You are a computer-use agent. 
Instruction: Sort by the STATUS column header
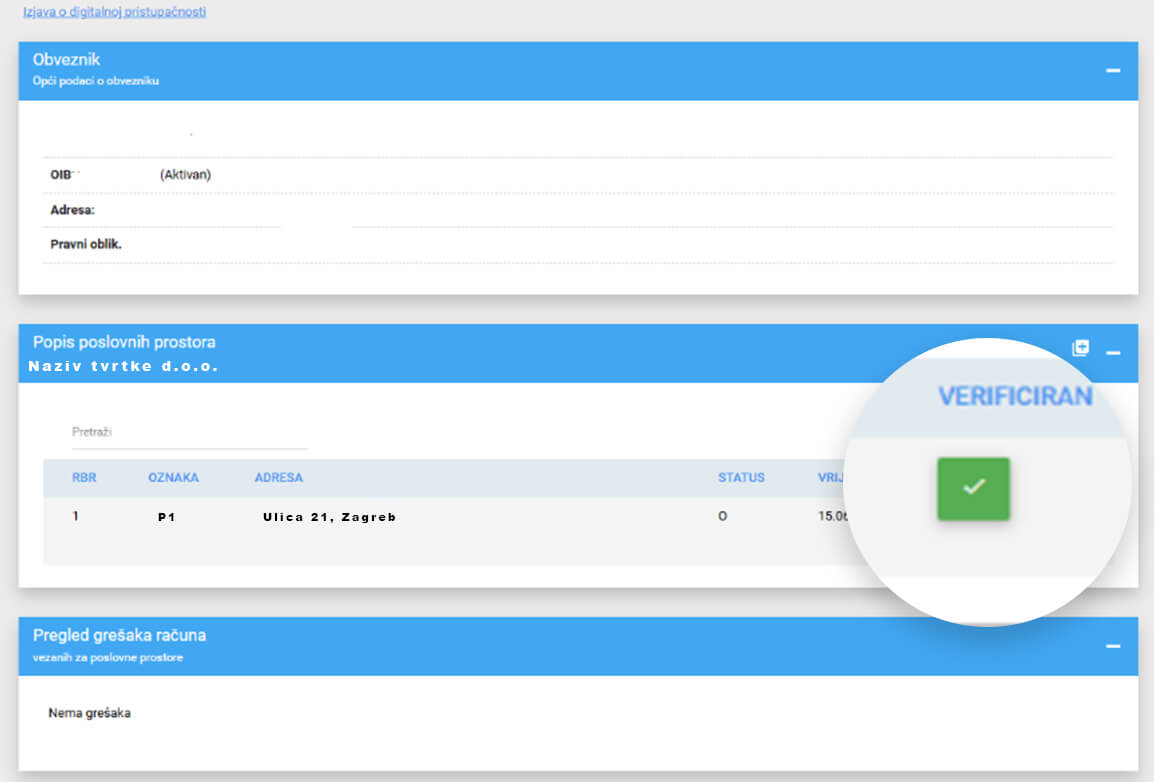pyautogui.click(x=741, y=478)
